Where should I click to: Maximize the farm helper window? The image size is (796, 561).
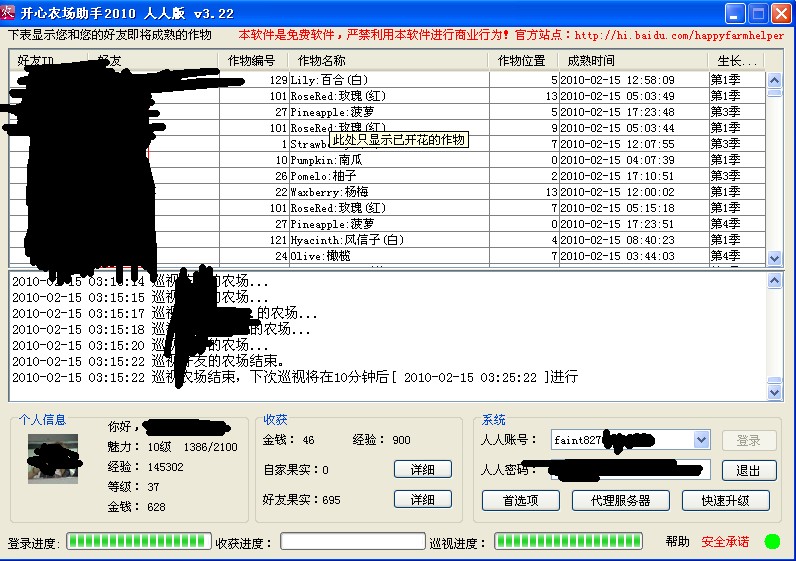pos(758,13)
